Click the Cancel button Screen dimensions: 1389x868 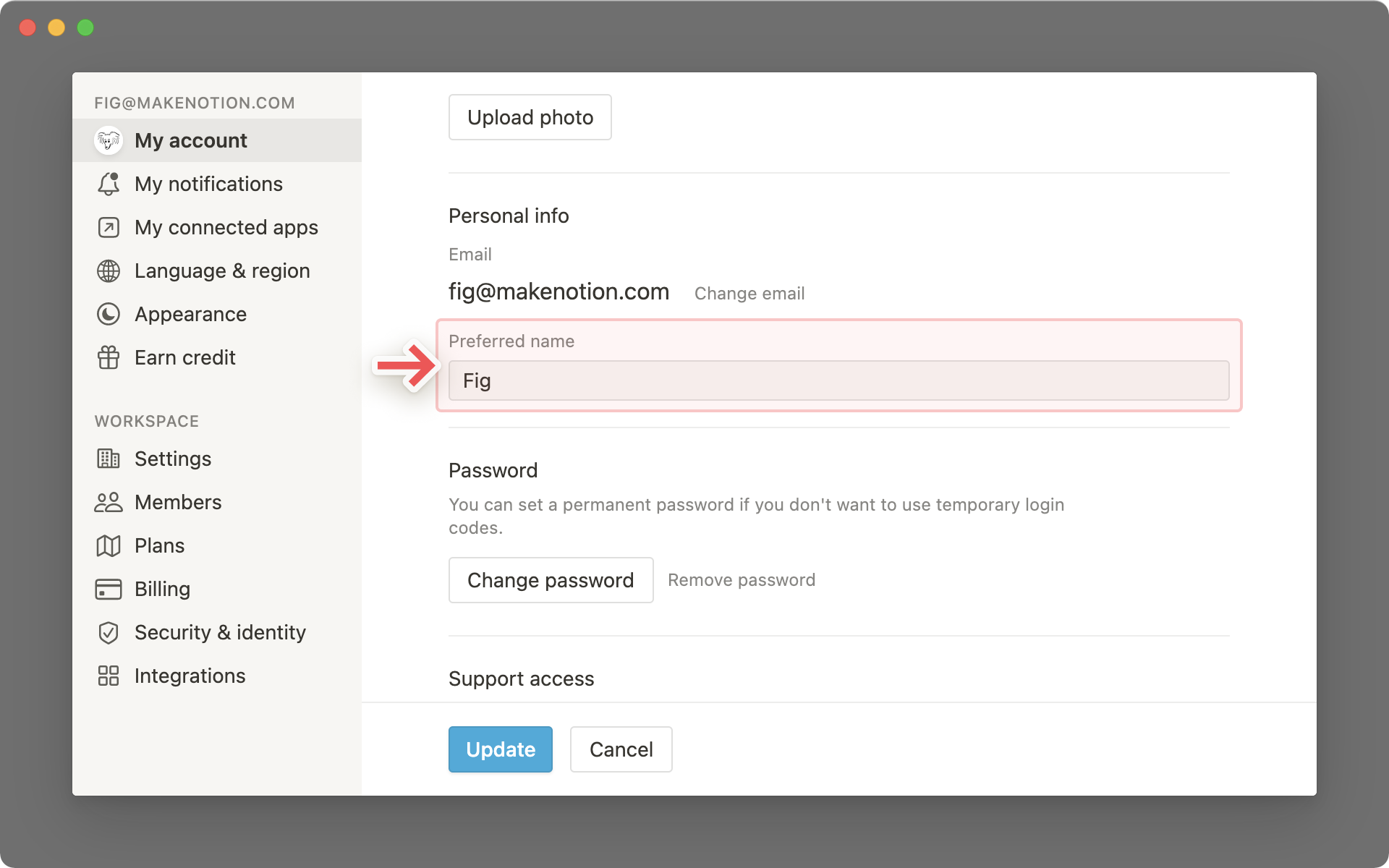pos(620,749)
